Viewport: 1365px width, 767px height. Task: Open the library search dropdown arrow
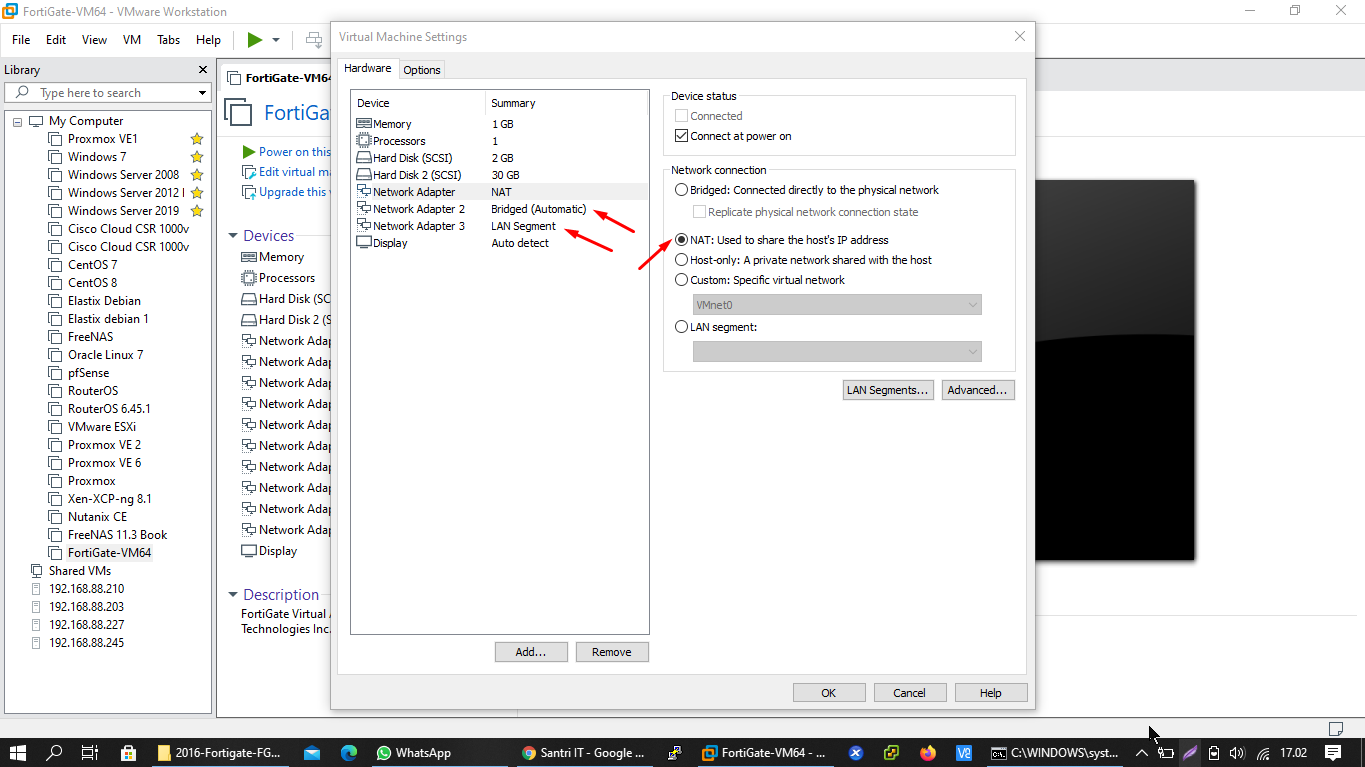tap(202, 93)
